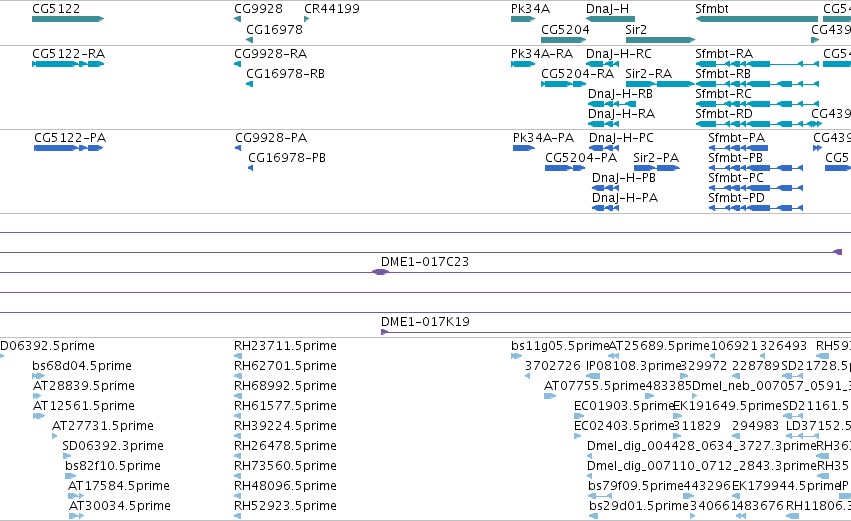Click the CG5204 gene label
This screenshot has width=851, height=521.
565,30
